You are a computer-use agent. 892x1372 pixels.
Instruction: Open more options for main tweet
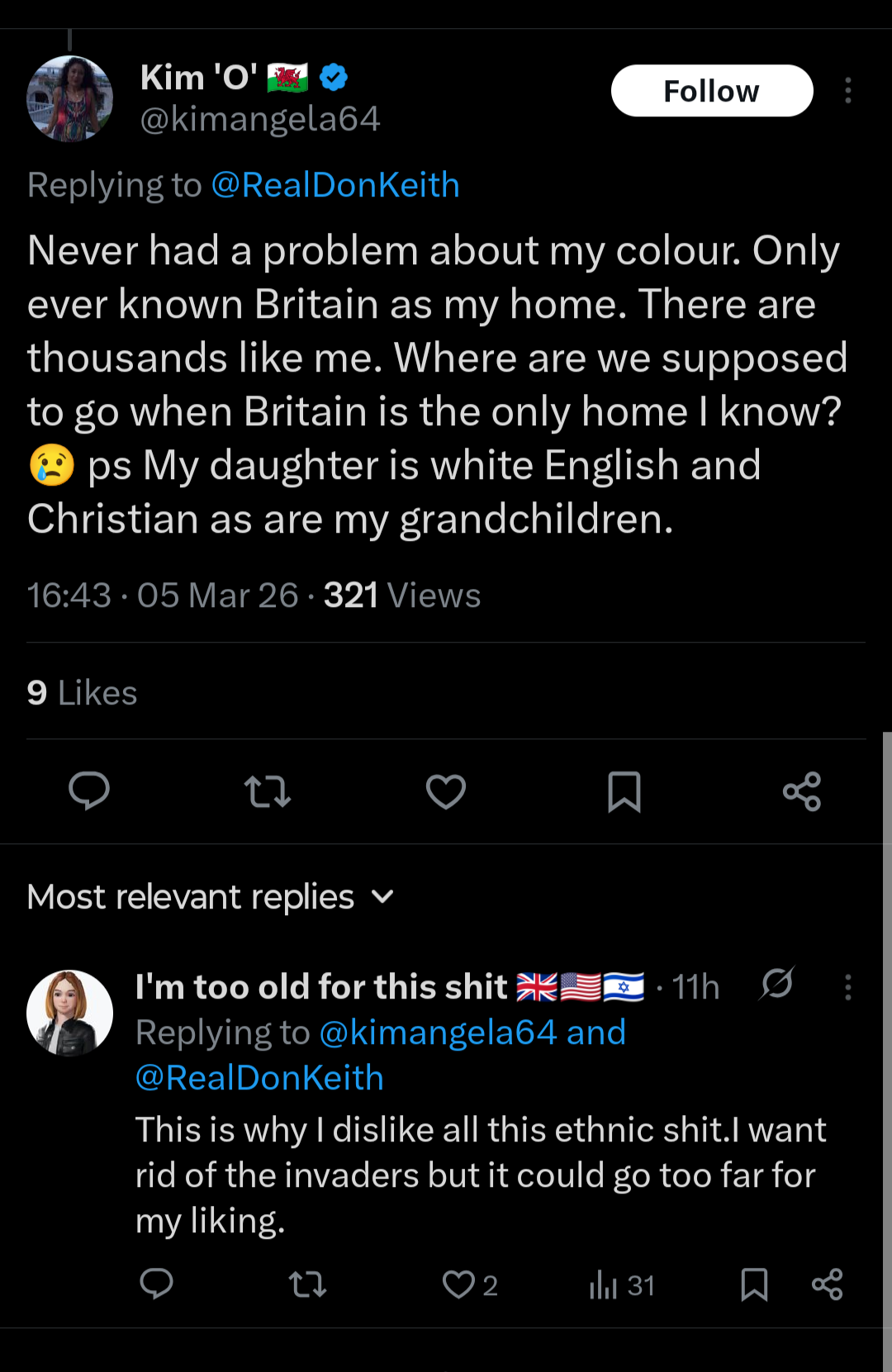click(847, 91)
